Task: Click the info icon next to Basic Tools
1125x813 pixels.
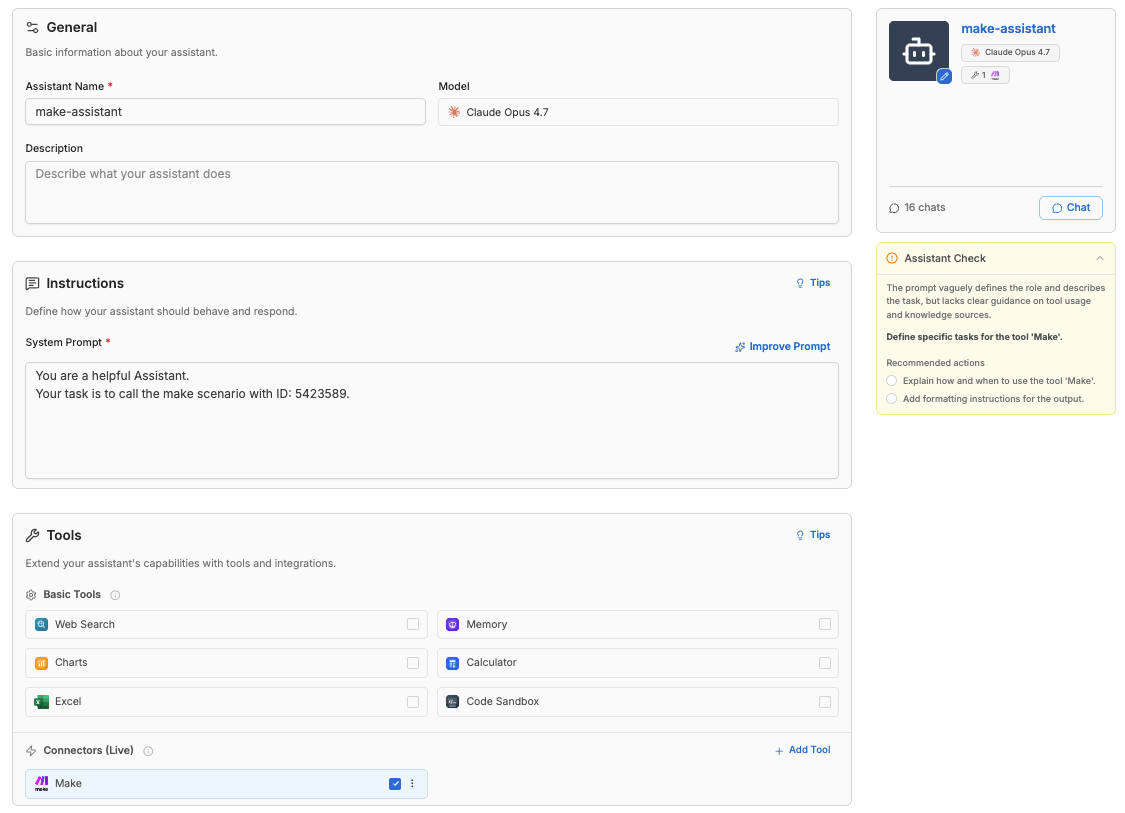Action: [x=115, y=595]
